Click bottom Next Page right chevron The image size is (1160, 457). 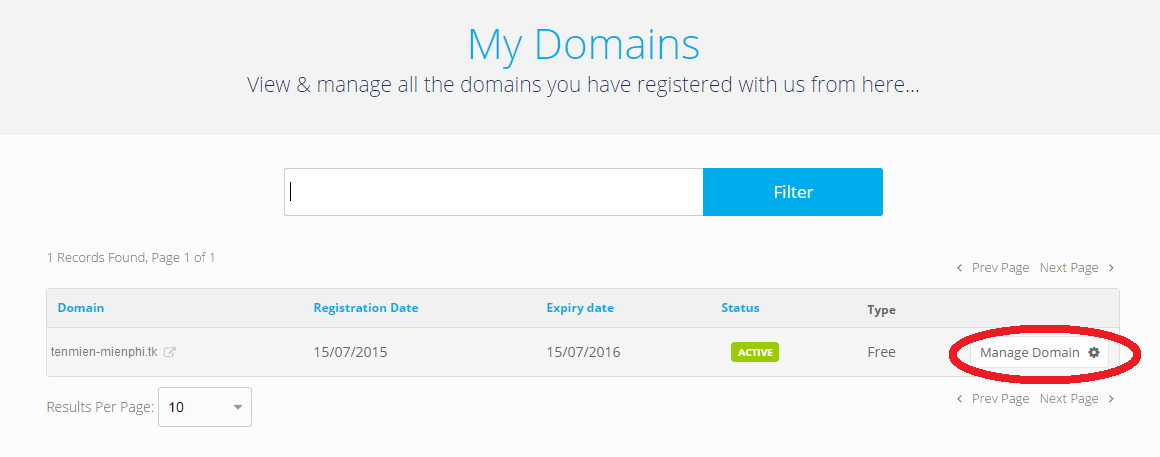click(x=1110, y=399)
